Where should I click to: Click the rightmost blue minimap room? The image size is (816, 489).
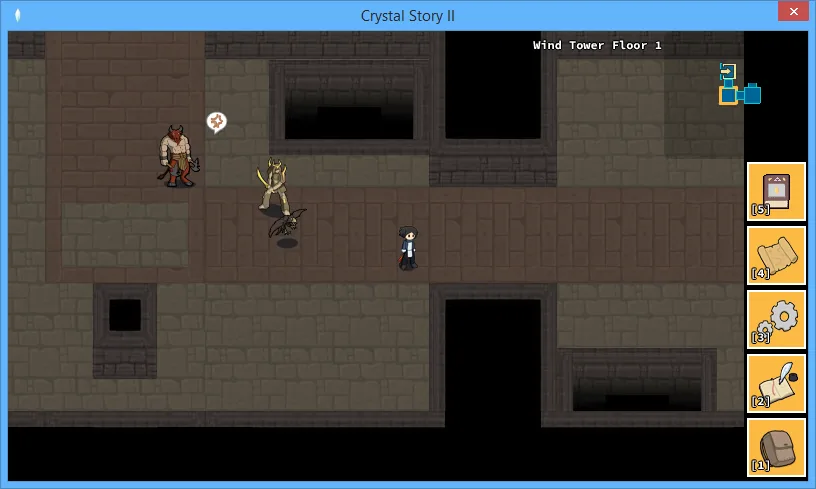pos(753,94)
